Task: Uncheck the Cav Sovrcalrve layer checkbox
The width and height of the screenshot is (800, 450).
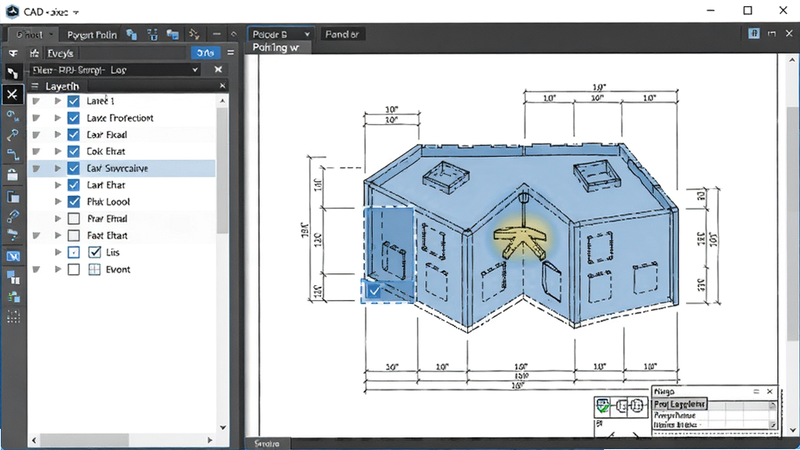Action: point(73,168)
